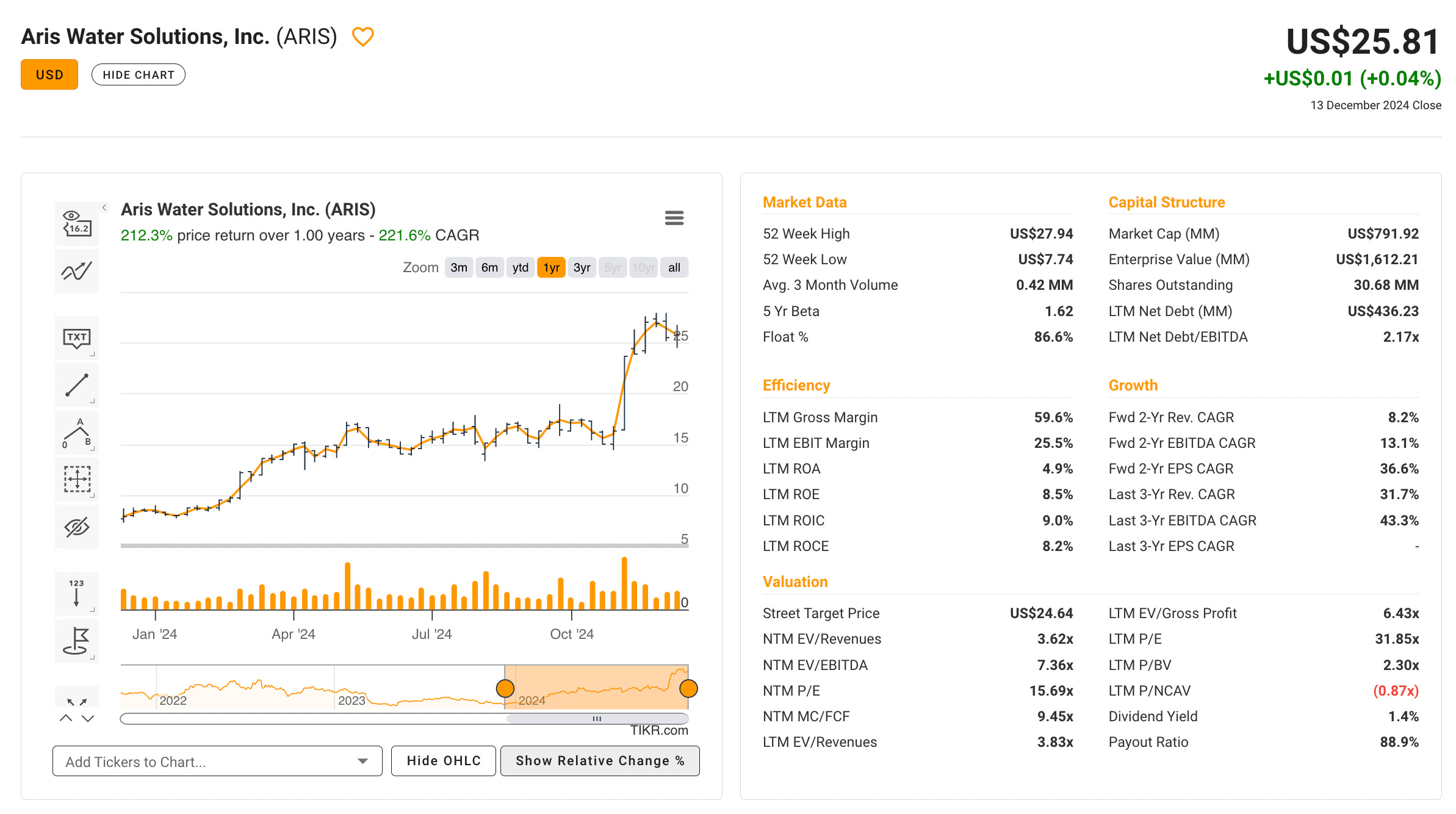Switch chart zoom to 3yr
The width and height of the screenshot is (1456, 814).
click(582, 267)
